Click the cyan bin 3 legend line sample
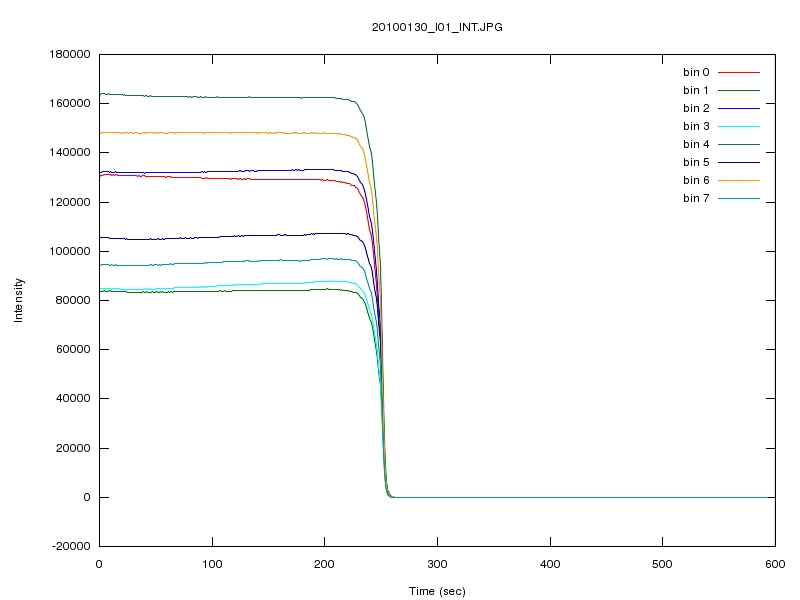The image size is (800, 600). pos(739,127)
